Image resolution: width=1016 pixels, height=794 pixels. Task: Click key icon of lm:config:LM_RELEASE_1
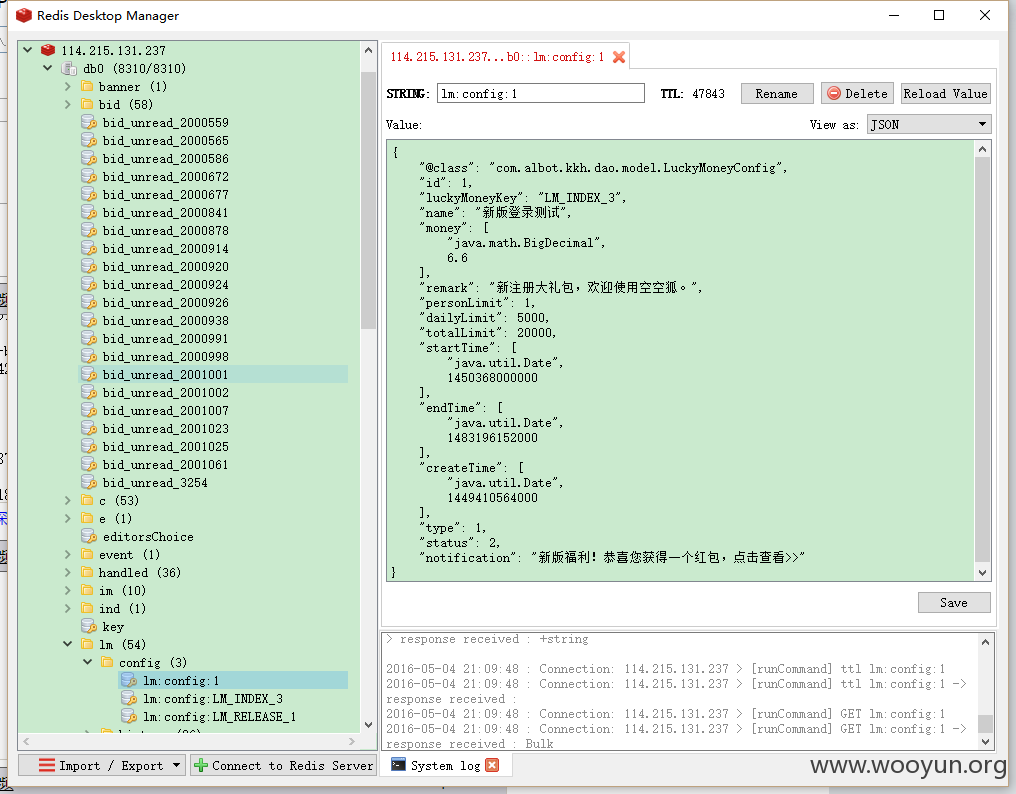(130, 716)
